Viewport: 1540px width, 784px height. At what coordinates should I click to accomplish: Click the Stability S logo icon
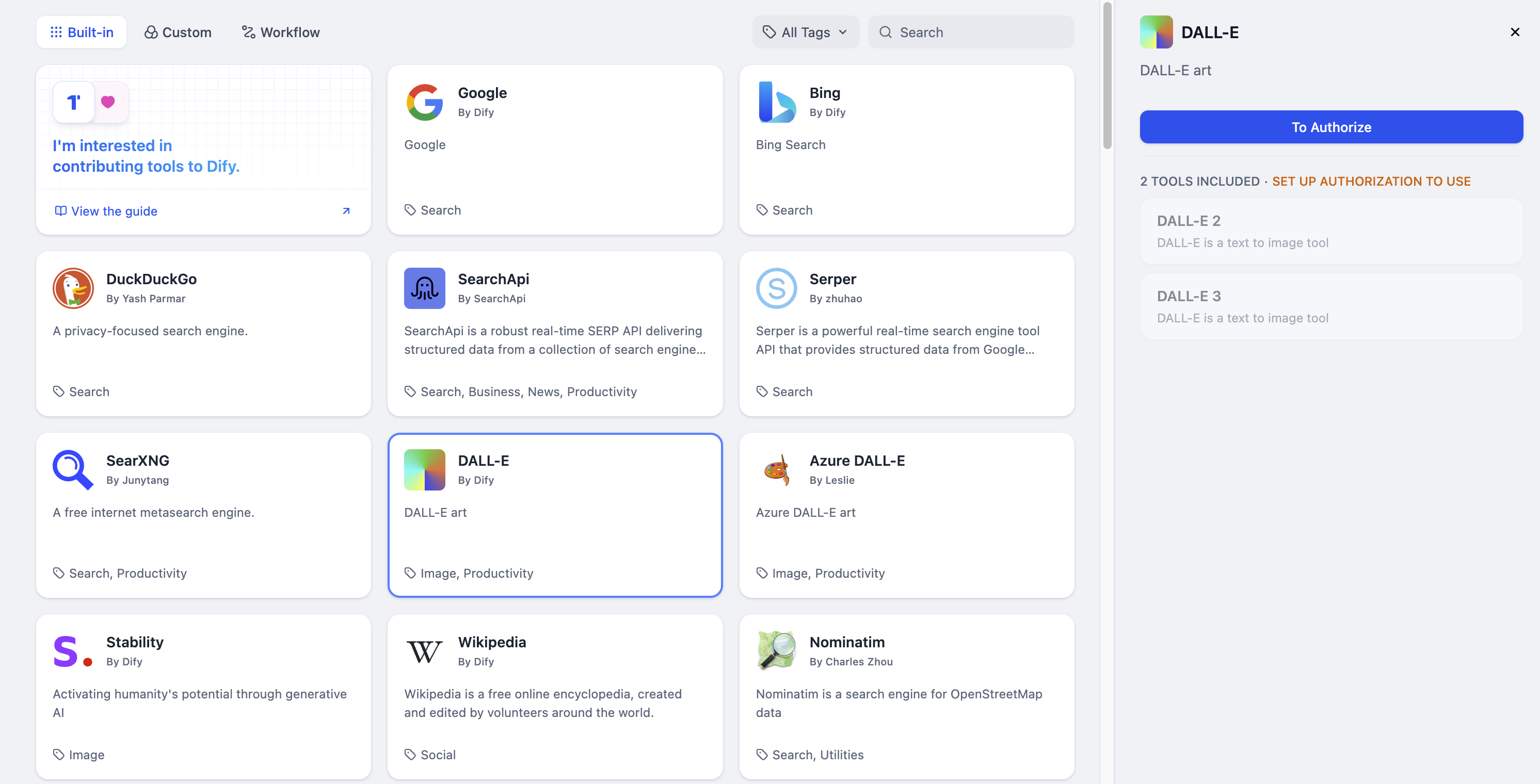tap(73, 651)
